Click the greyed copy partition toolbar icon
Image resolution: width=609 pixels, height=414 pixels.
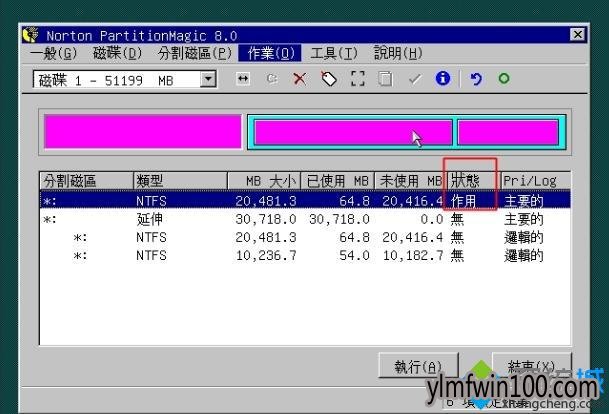pyautogui.click(x=272, y=79)
